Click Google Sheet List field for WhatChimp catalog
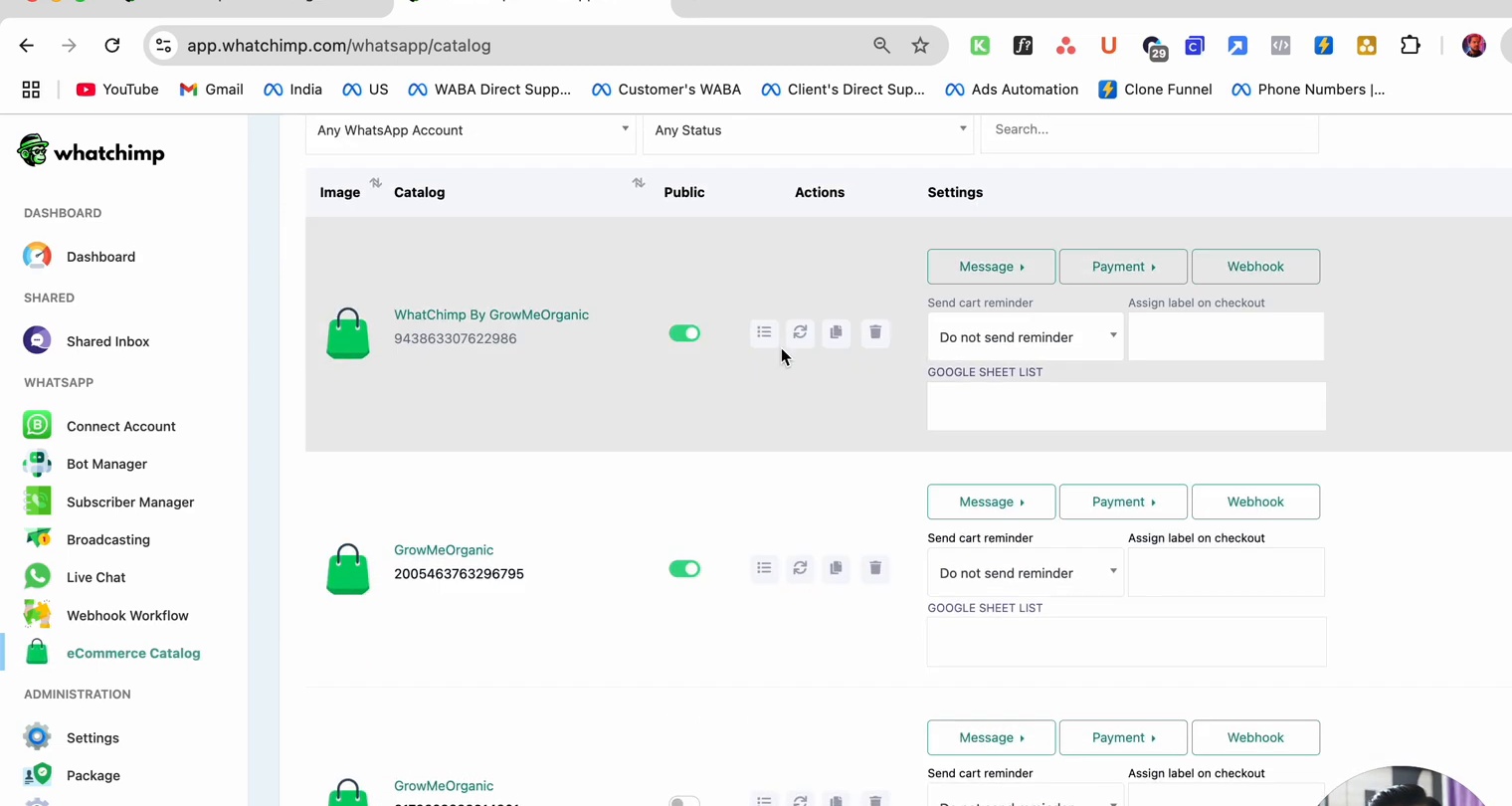The height and width of the screenshot is (806, 1512). [1127, 407]
